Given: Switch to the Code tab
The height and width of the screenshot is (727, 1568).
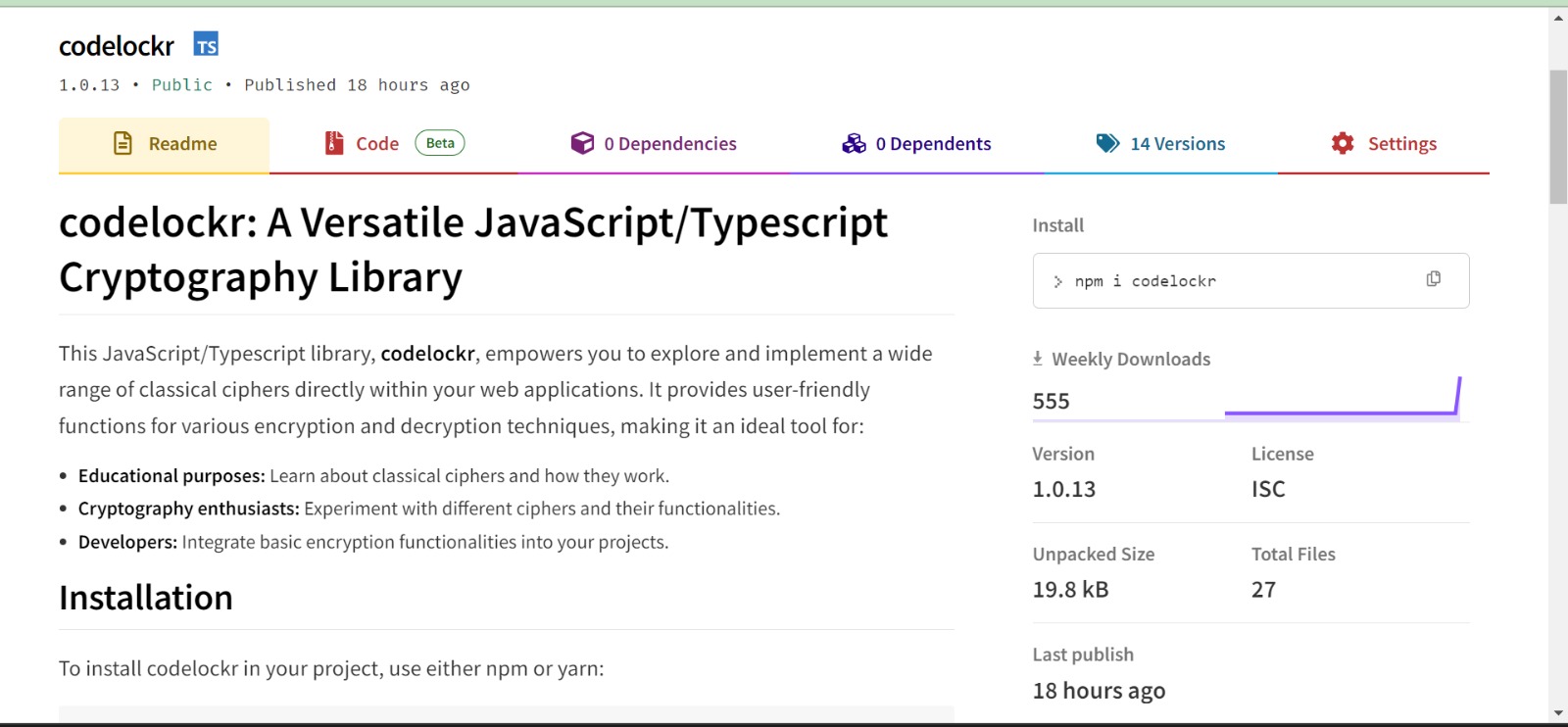Looking at the screenshot, I should (394, 145).
